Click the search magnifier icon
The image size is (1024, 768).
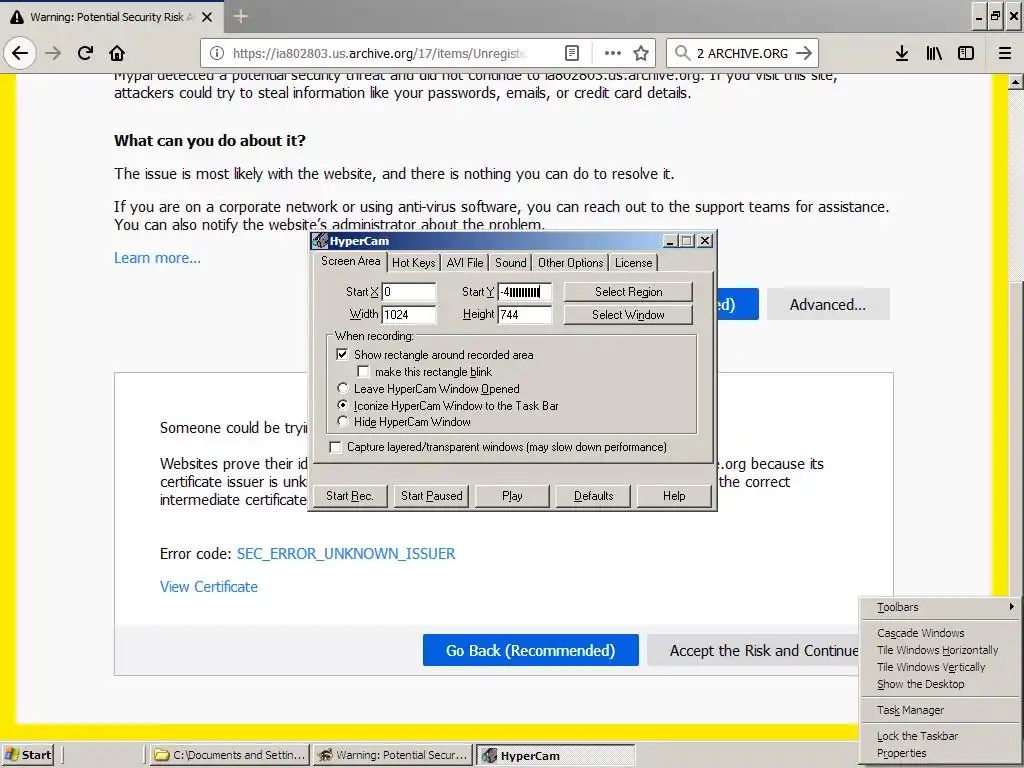pyautogui.click(x=682, y=53)
